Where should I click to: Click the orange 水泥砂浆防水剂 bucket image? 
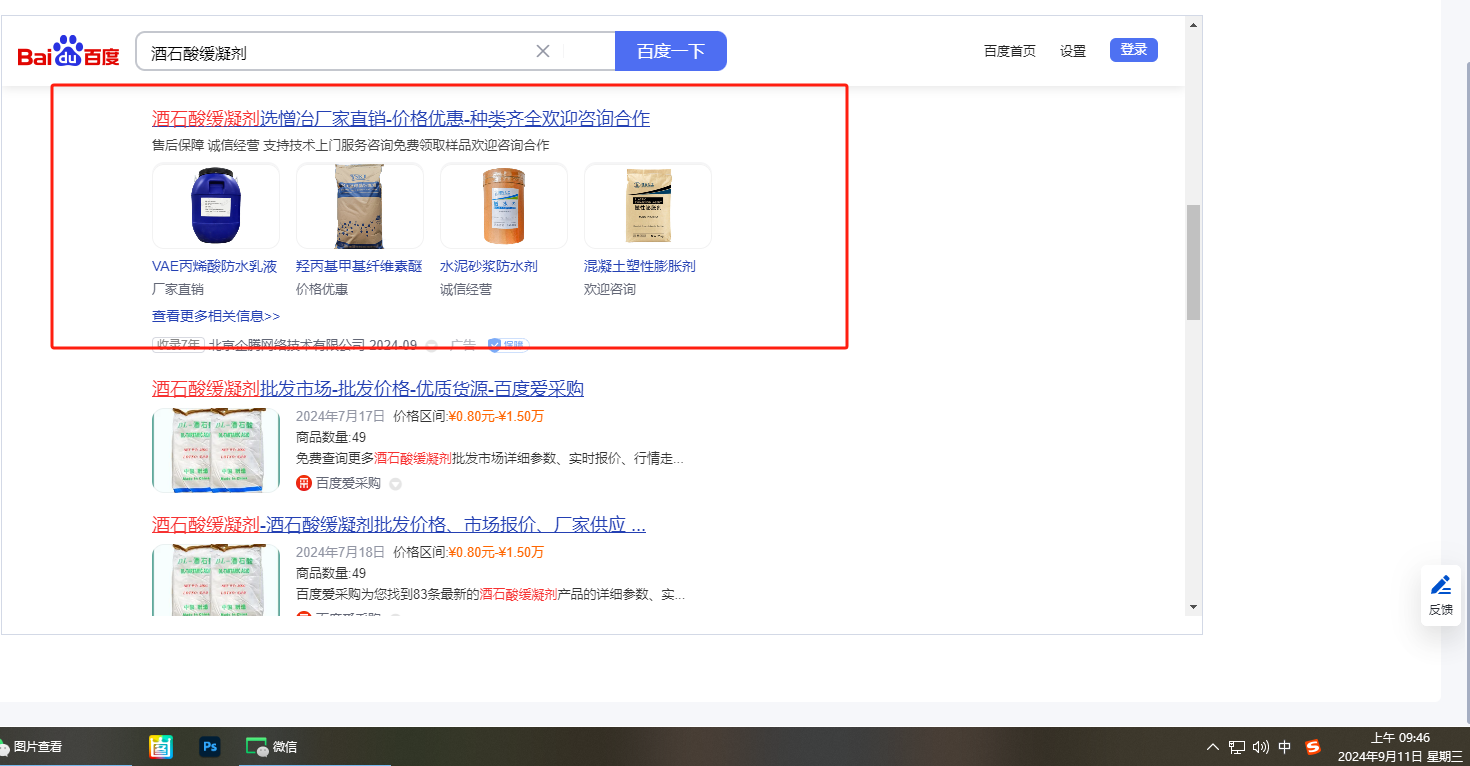[504, 206]
